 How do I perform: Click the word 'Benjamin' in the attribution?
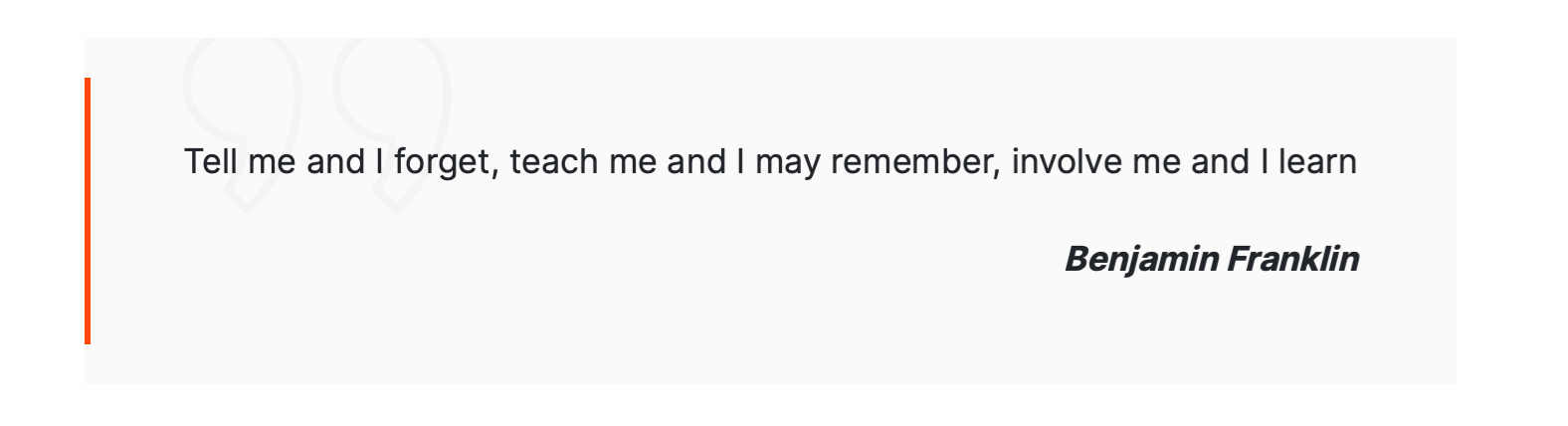coord(1141,260)
